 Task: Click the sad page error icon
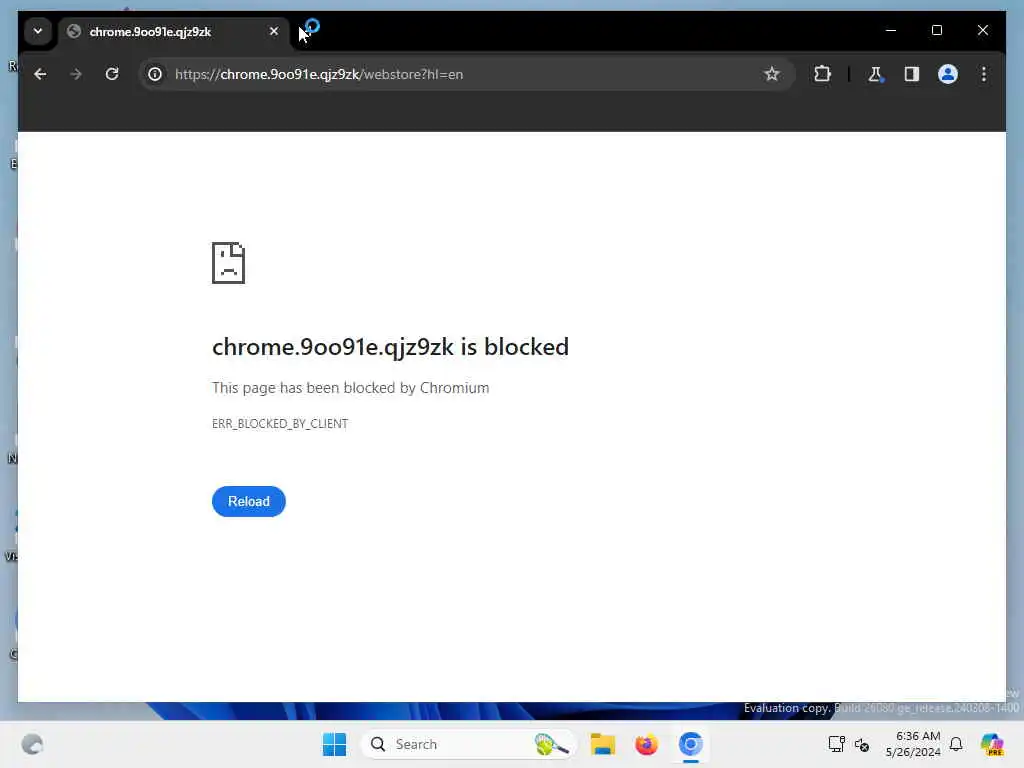229,263
